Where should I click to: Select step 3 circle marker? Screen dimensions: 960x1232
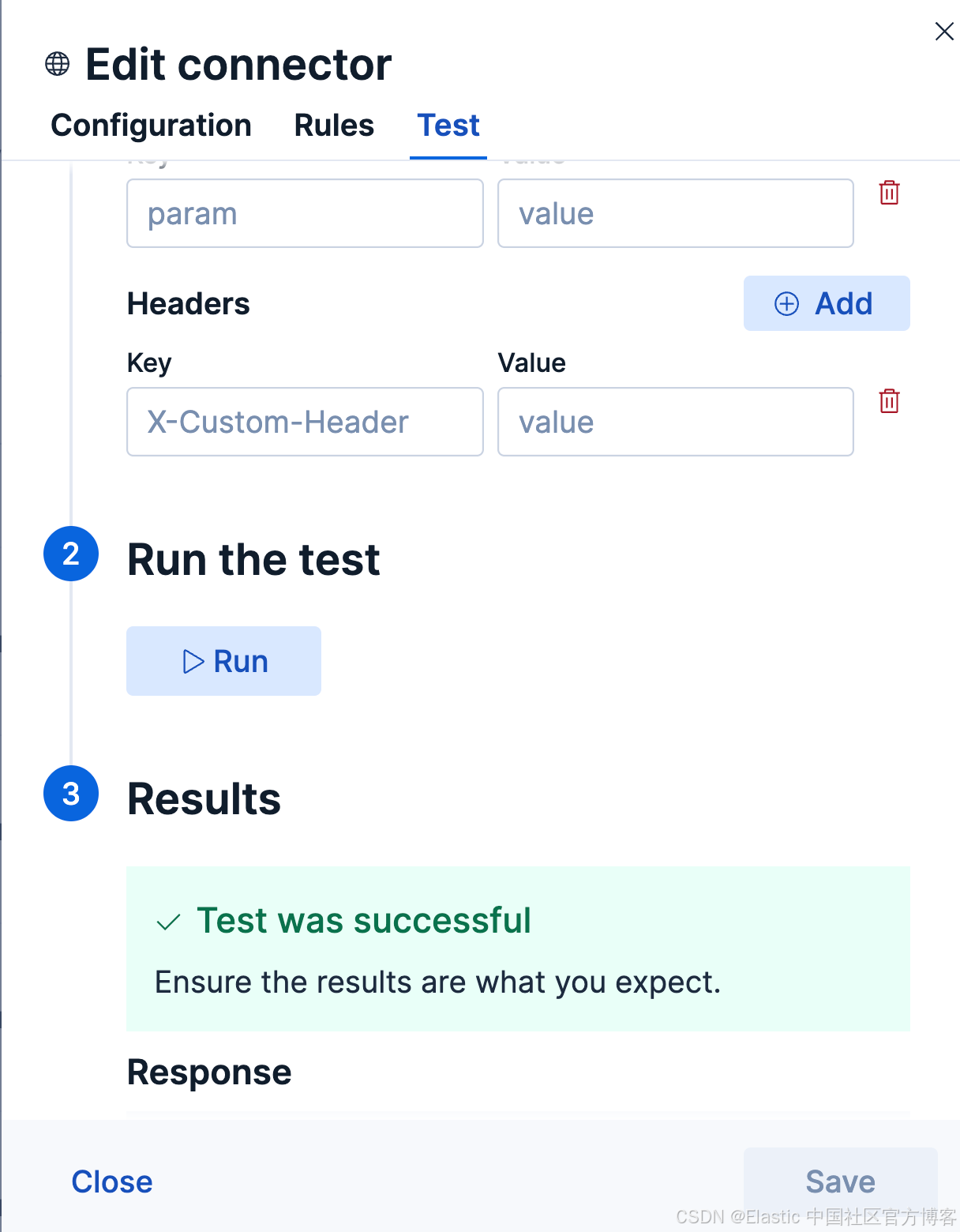(71, 794)
